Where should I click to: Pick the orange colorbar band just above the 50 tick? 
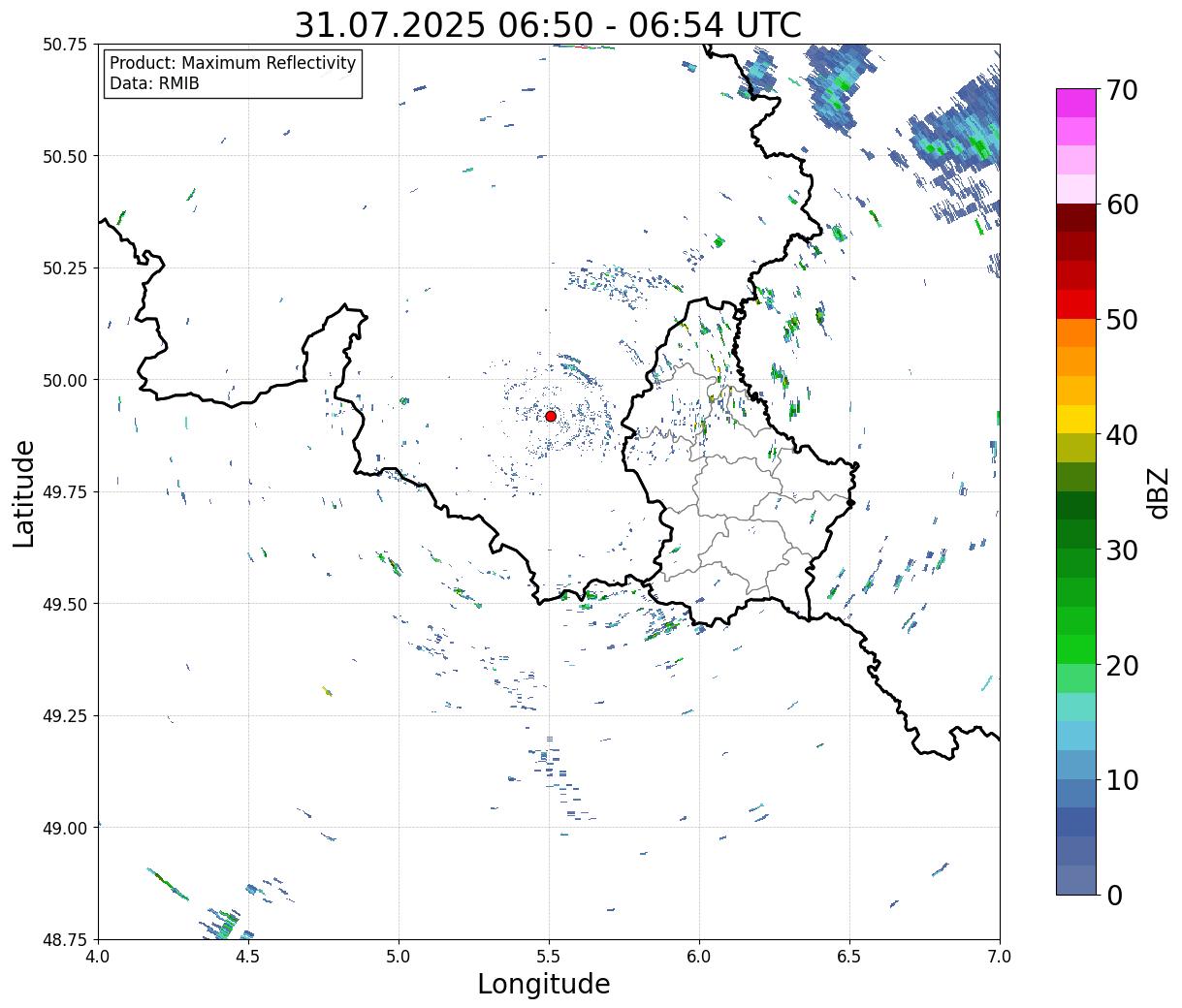pyautogui.click(x=1076, y=332)
